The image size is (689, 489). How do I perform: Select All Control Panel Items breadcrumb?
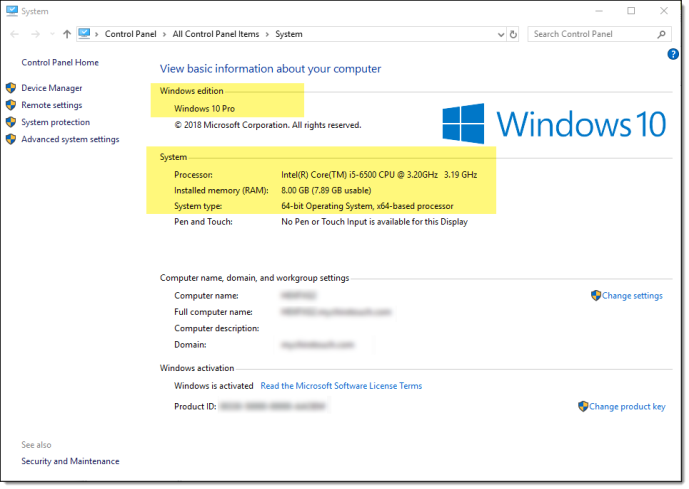click(215, 34)
